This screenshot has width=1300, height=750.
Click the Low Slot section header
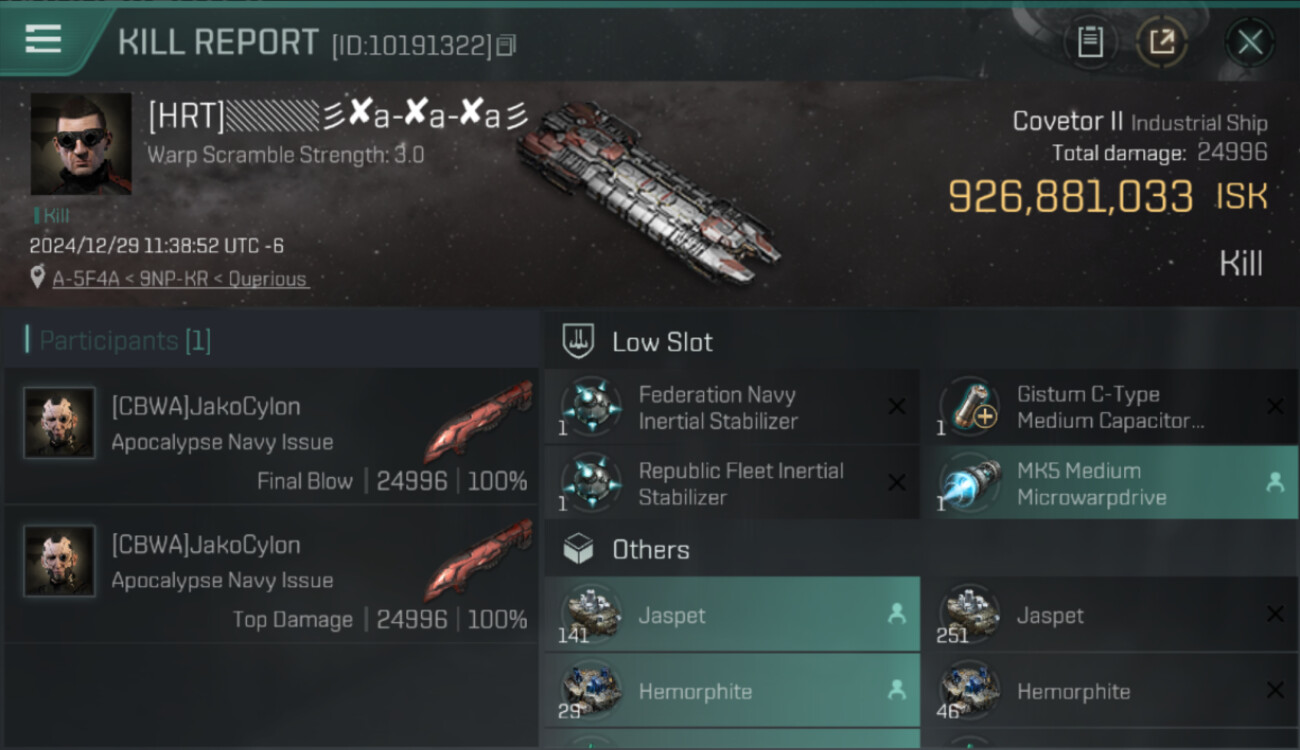coord(662,342)
